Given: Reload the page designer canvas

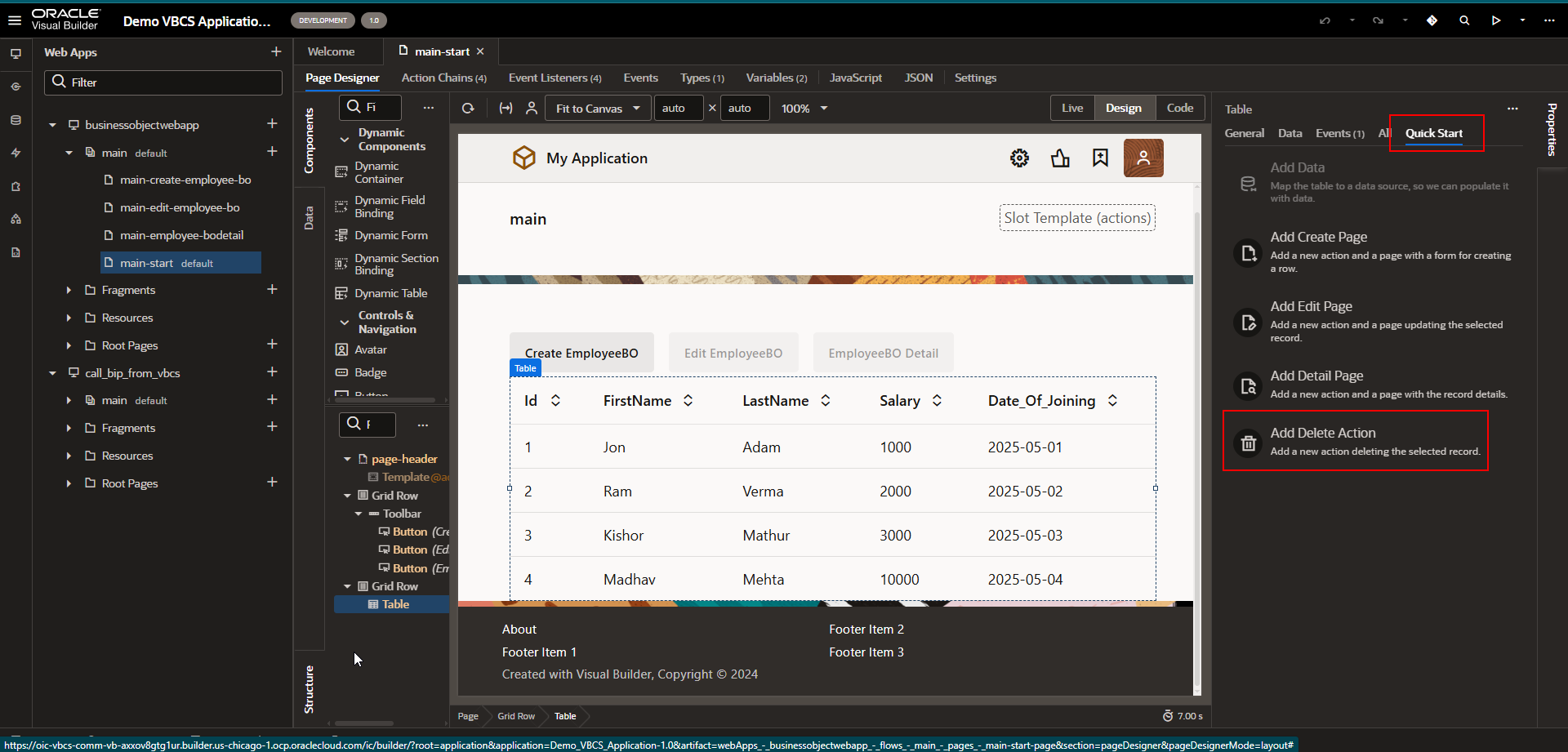Looking at the screenshot, I should (468, 108).
